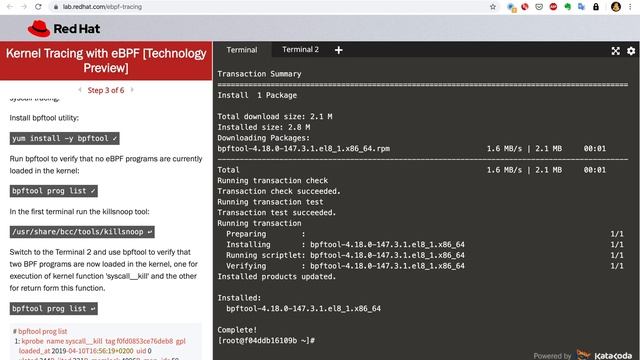
Task: Click 'Total download size: 2.1 M' line
Action: 275,116
